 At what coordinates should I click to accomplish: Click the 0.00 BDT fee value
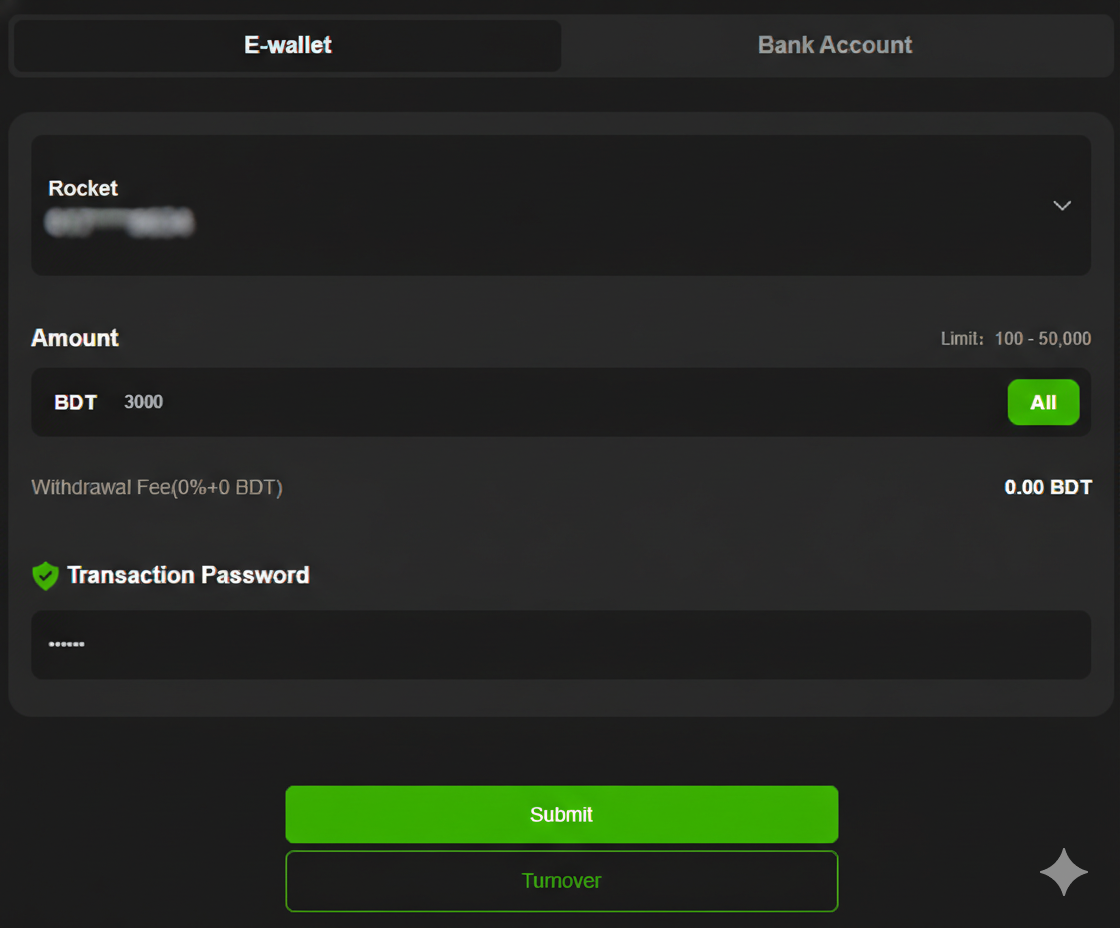1048,487
